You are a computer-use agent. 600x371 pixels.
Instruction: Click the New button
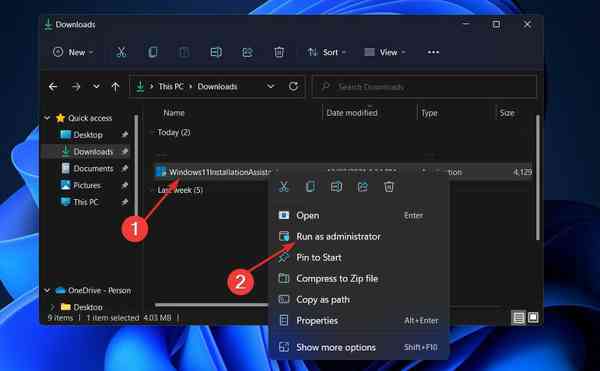(x=73, y=52)
